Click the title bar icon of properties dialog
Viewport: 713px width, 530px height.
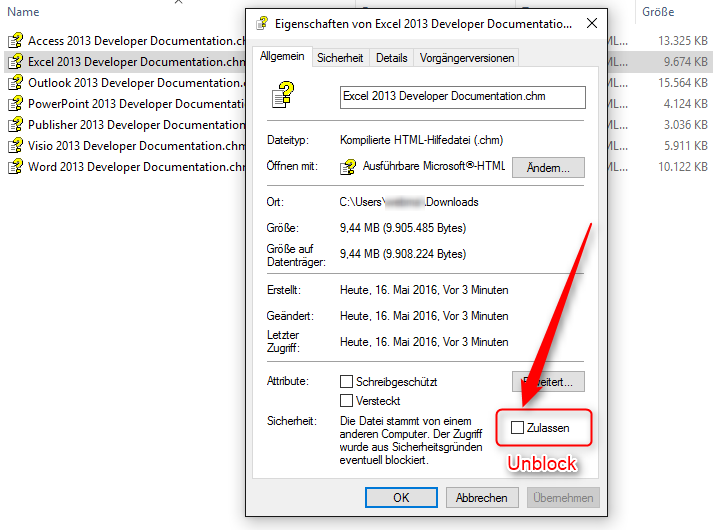[262, 23]
